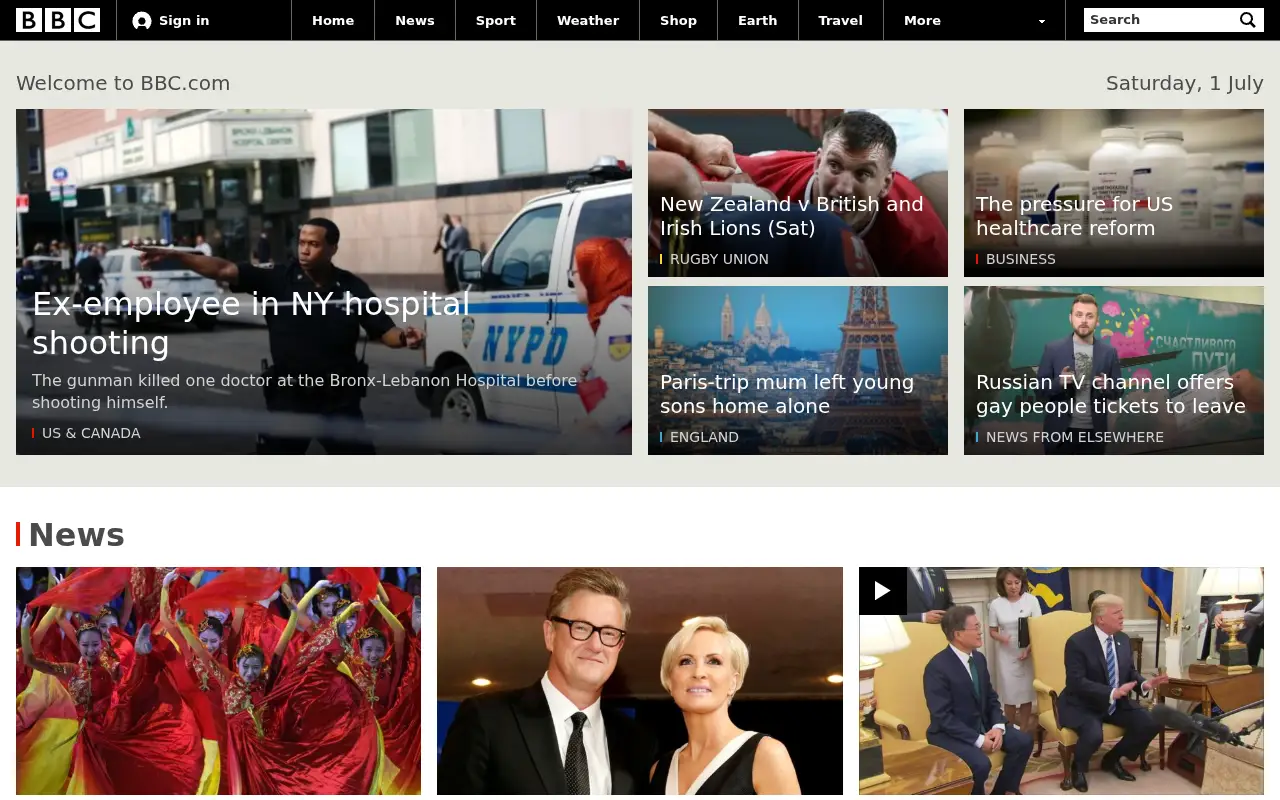Viewport: 1280px width, 800px height.
Task: Click the News section heading
Action: click(x=76, y=535)
